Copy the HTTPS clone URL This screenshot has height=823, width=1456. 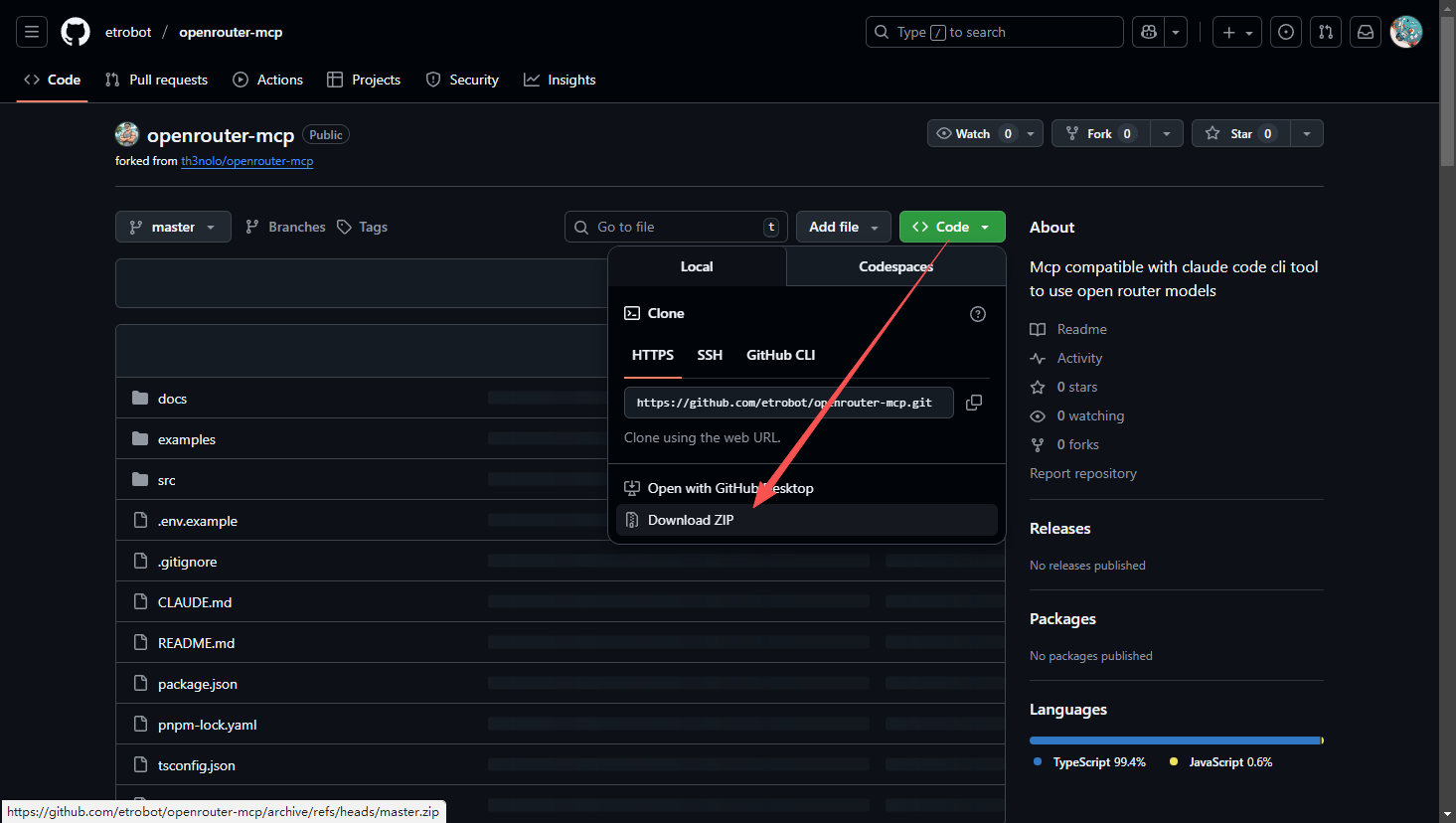pyautogui.click(x=974, y=403)
